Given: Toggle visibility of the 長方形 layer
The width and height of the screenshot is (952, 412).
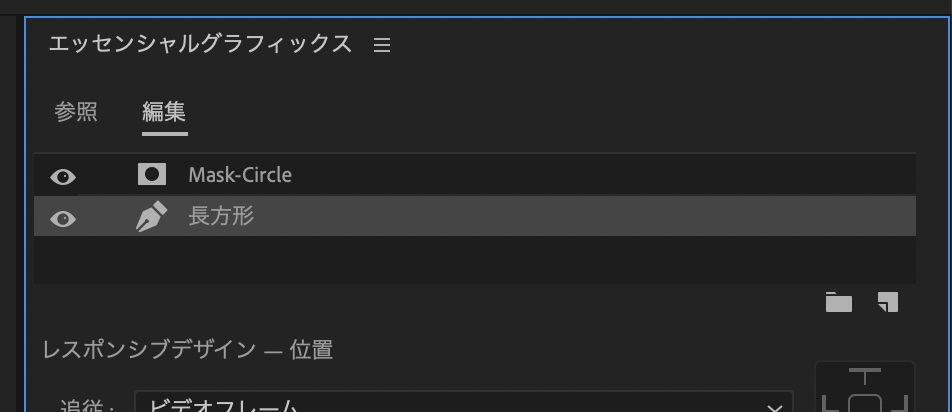Looking at the screenshot, I should coord(63,219).
